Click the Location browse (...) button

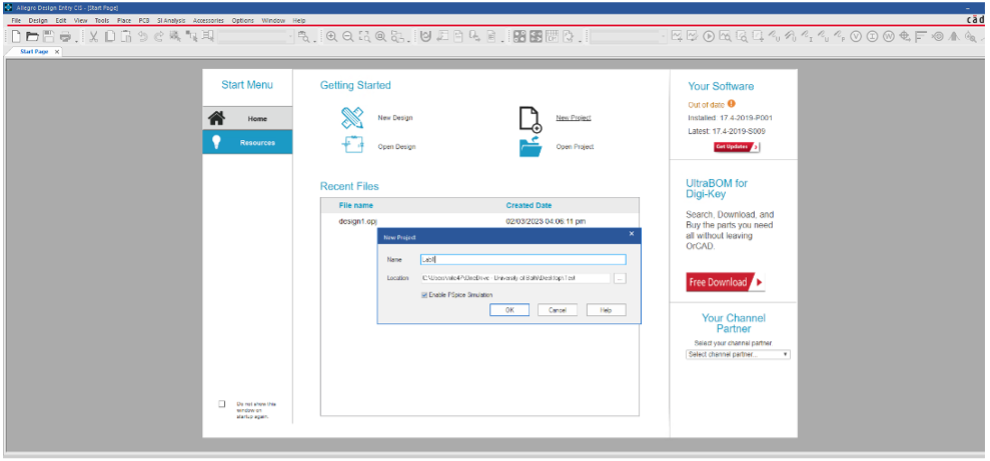point(620,278)
